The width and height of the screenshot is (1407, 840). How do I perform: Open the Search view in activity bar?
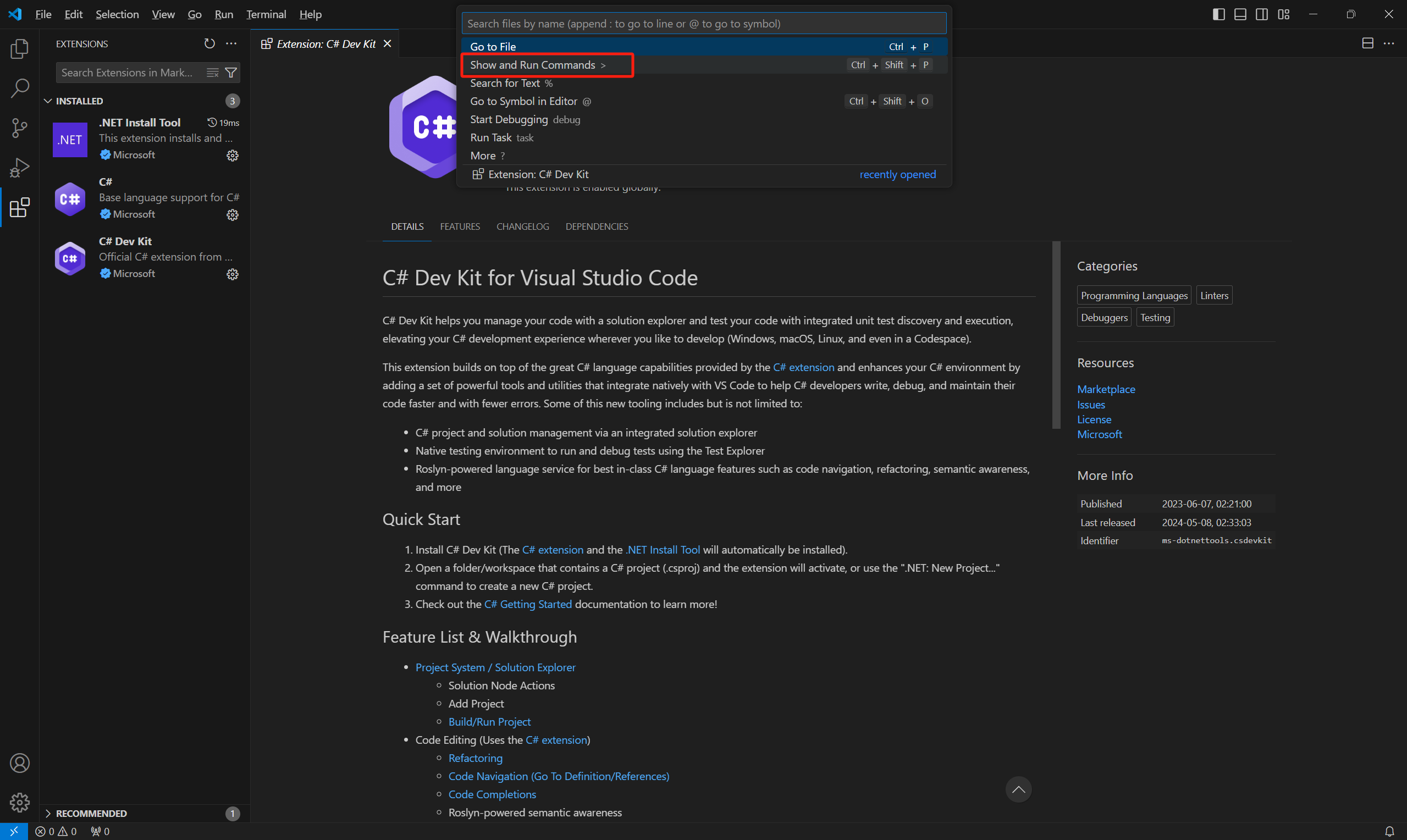point(20,89)
